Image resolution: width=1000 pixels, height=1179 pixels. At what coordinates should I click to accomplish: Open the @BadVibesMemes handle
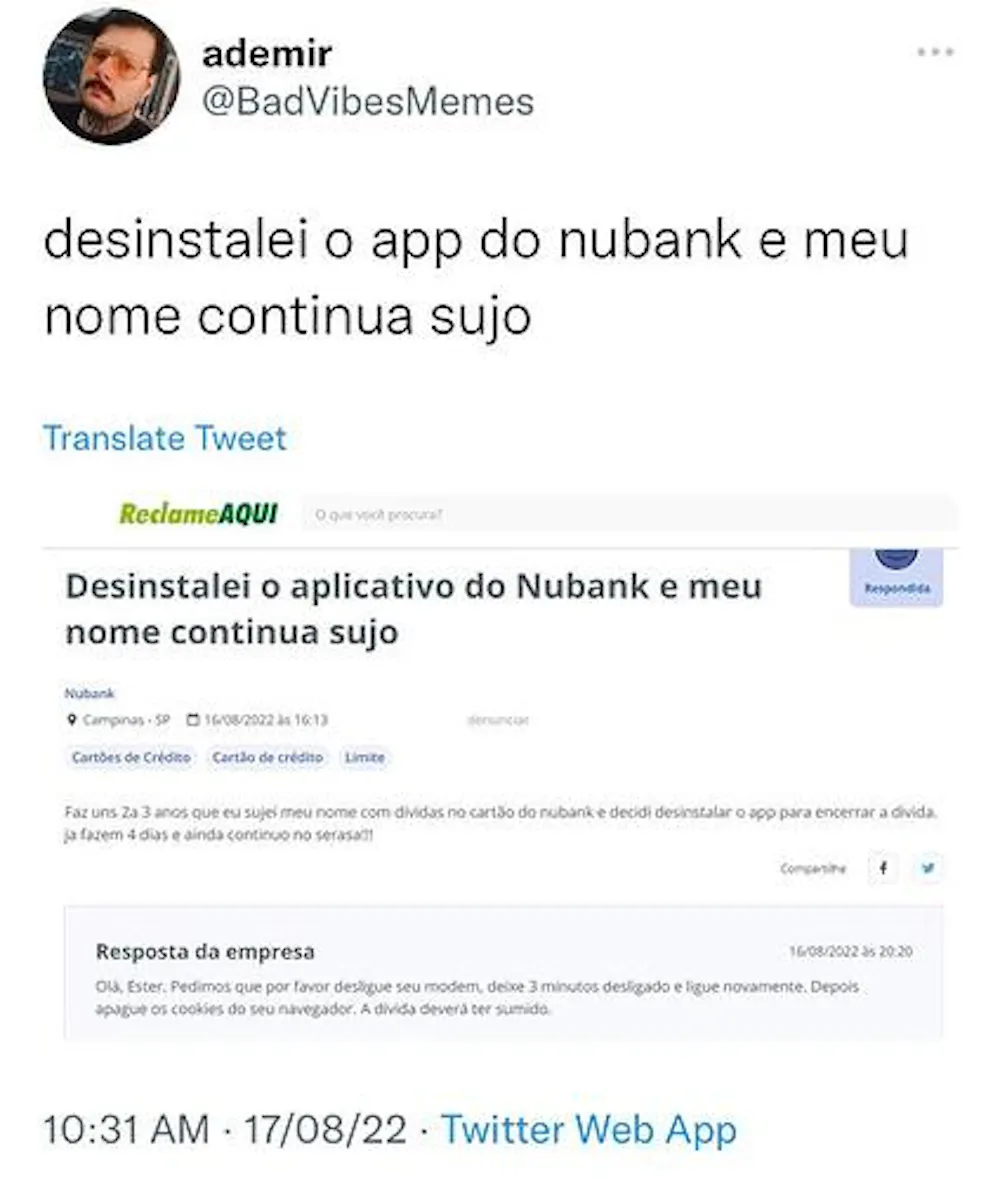tap(368, 102)
